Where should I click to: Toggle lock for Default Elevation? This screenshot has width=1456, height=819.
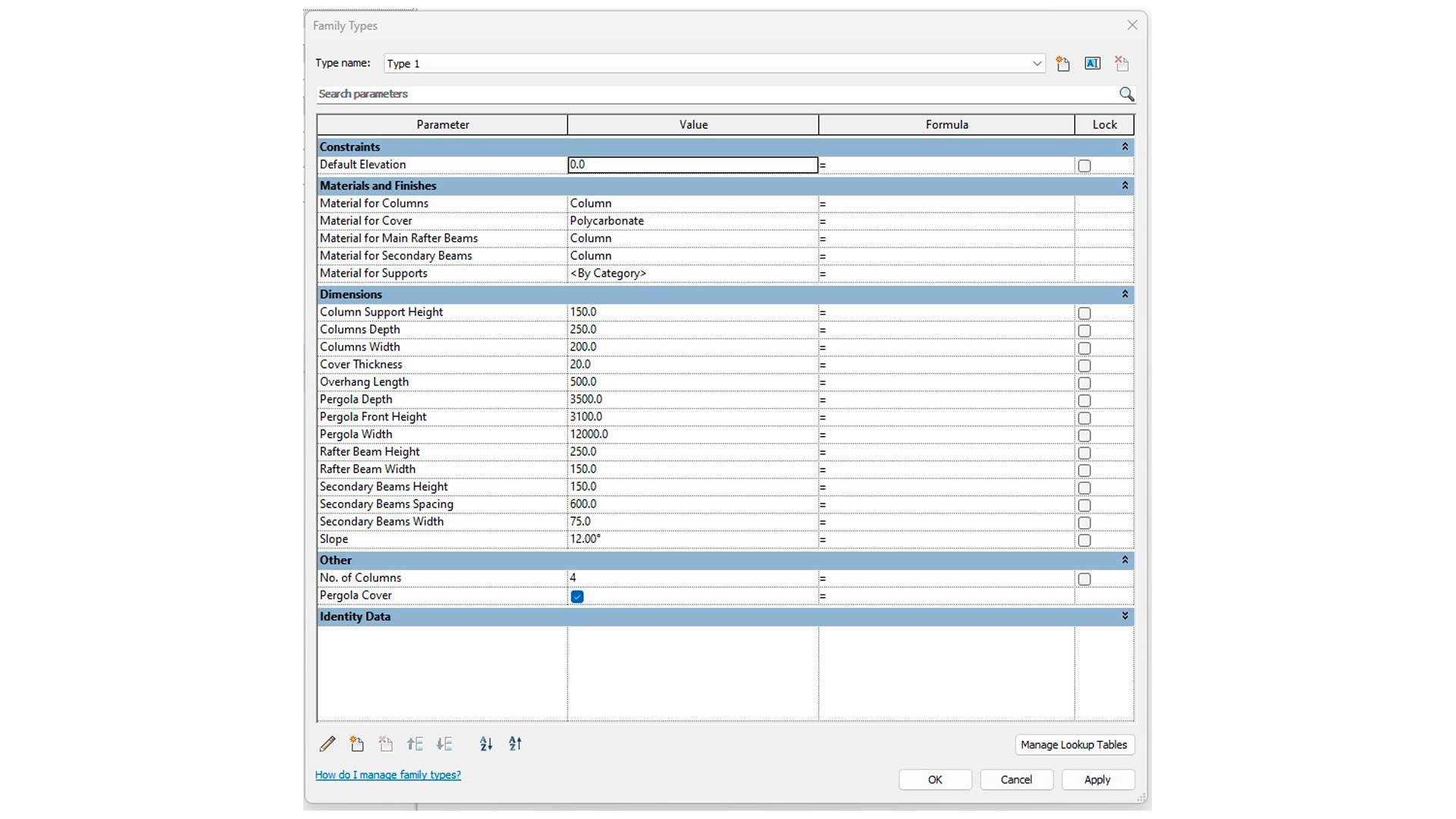[1084, 165]
